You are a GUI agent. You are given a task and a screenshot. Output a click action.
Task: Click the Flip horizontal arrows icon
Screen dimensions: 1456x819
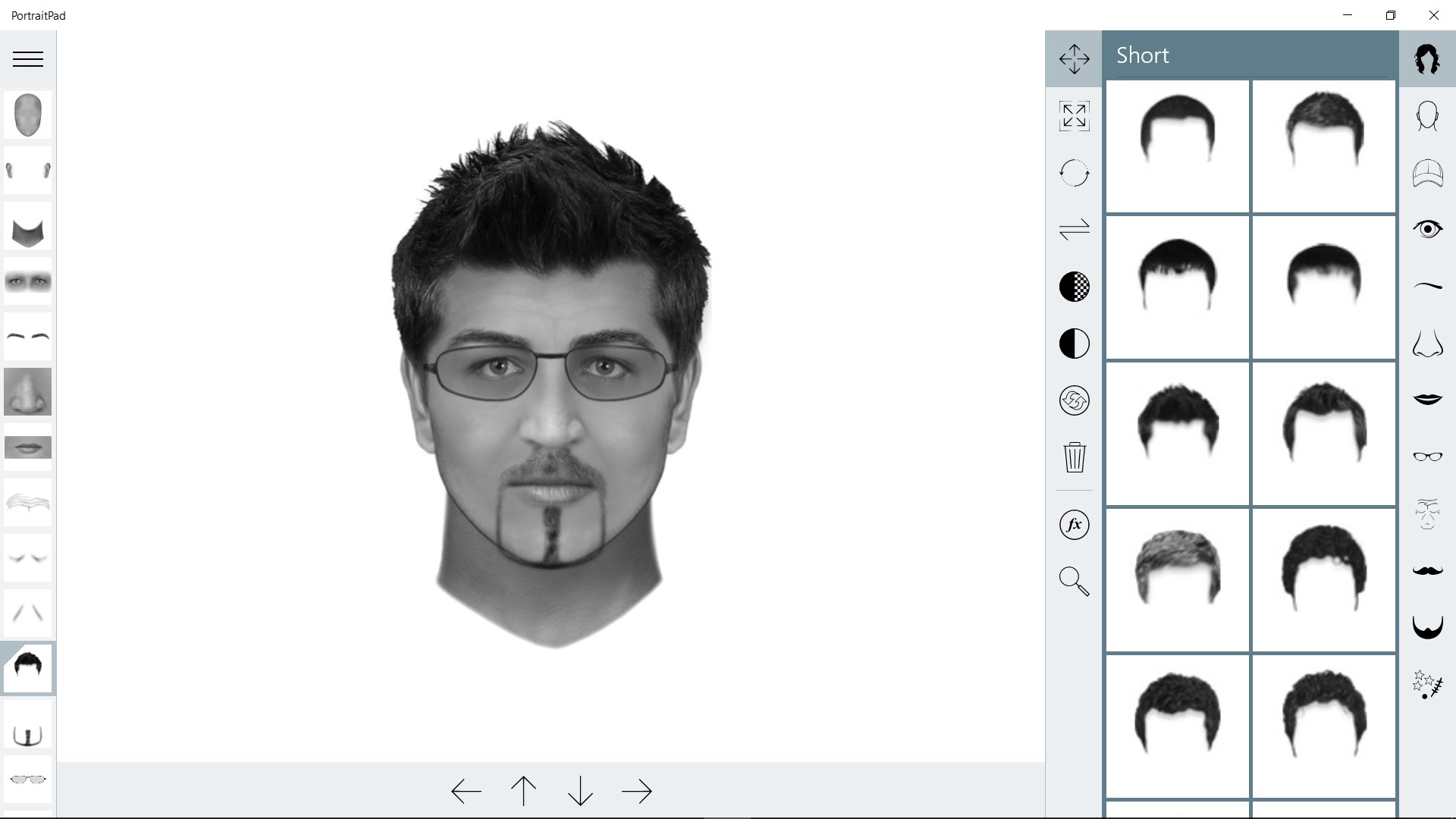click(1074, 229)
